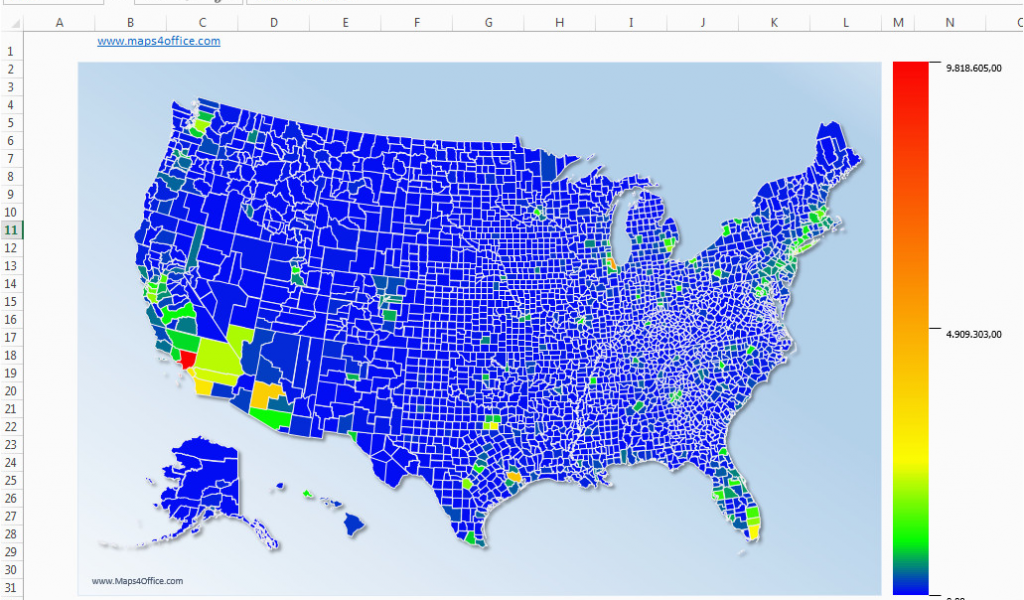Click the 9.818.605,00 legend label
1024x600 pixels.
973,68
